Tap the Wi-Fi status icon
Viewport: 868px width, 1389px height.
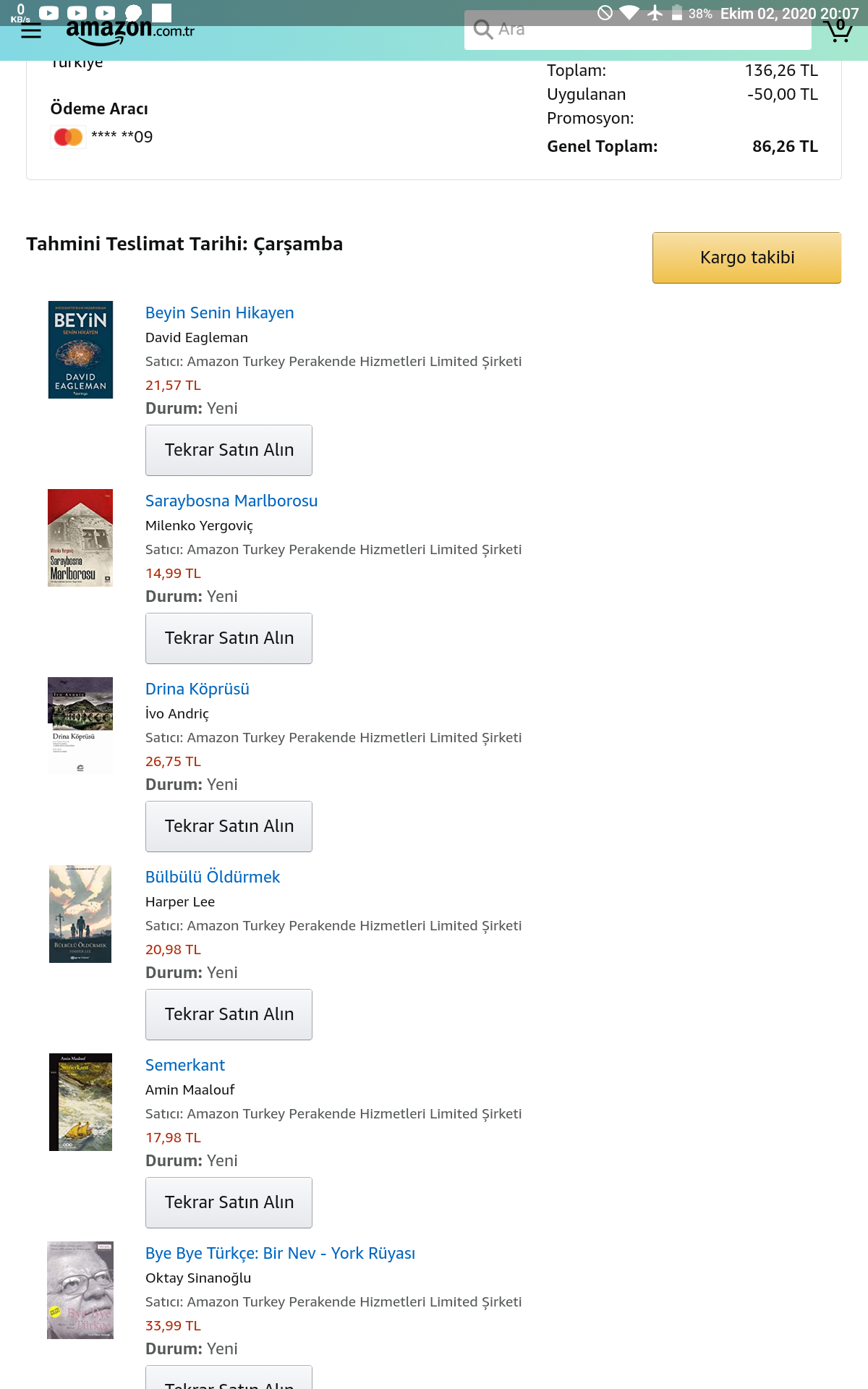tap(629, 13)
